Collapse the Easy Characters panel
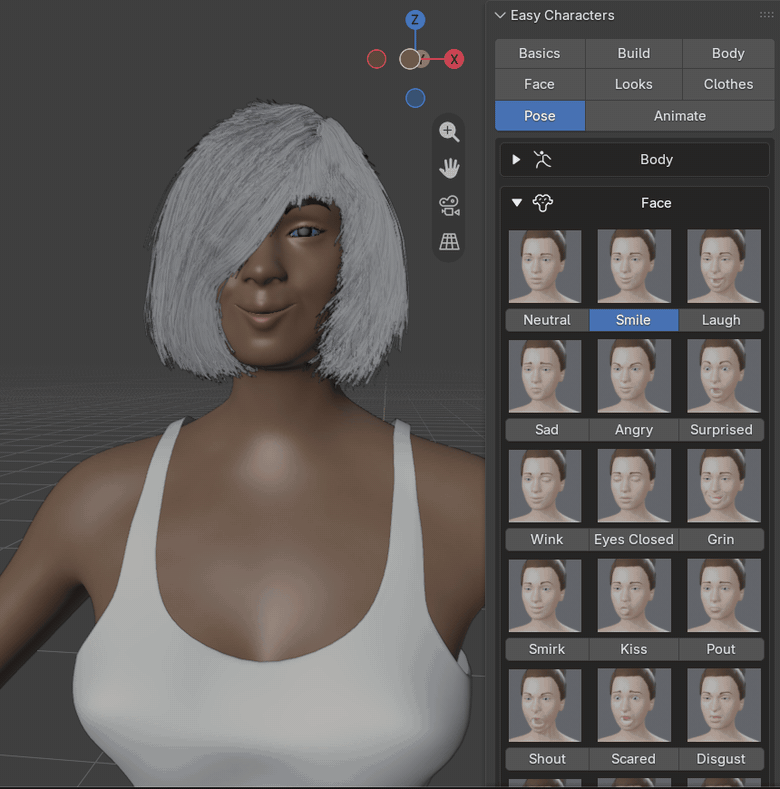The width and height of the screenshot is (780, 789). coord(500,16)
